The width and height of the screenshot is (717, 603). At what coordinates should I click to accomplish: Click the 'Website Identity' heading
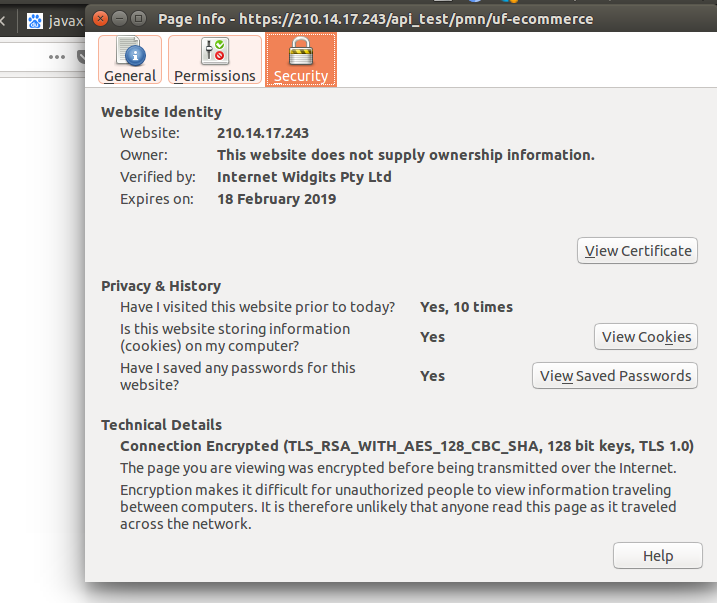pos(161,112)
